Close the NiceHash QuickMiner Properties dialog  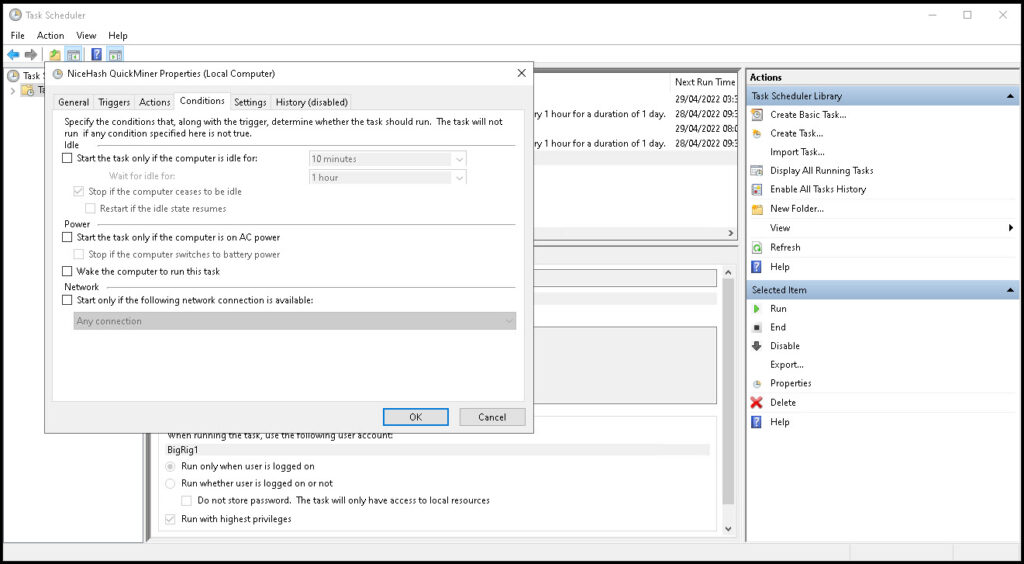(521, 73)
